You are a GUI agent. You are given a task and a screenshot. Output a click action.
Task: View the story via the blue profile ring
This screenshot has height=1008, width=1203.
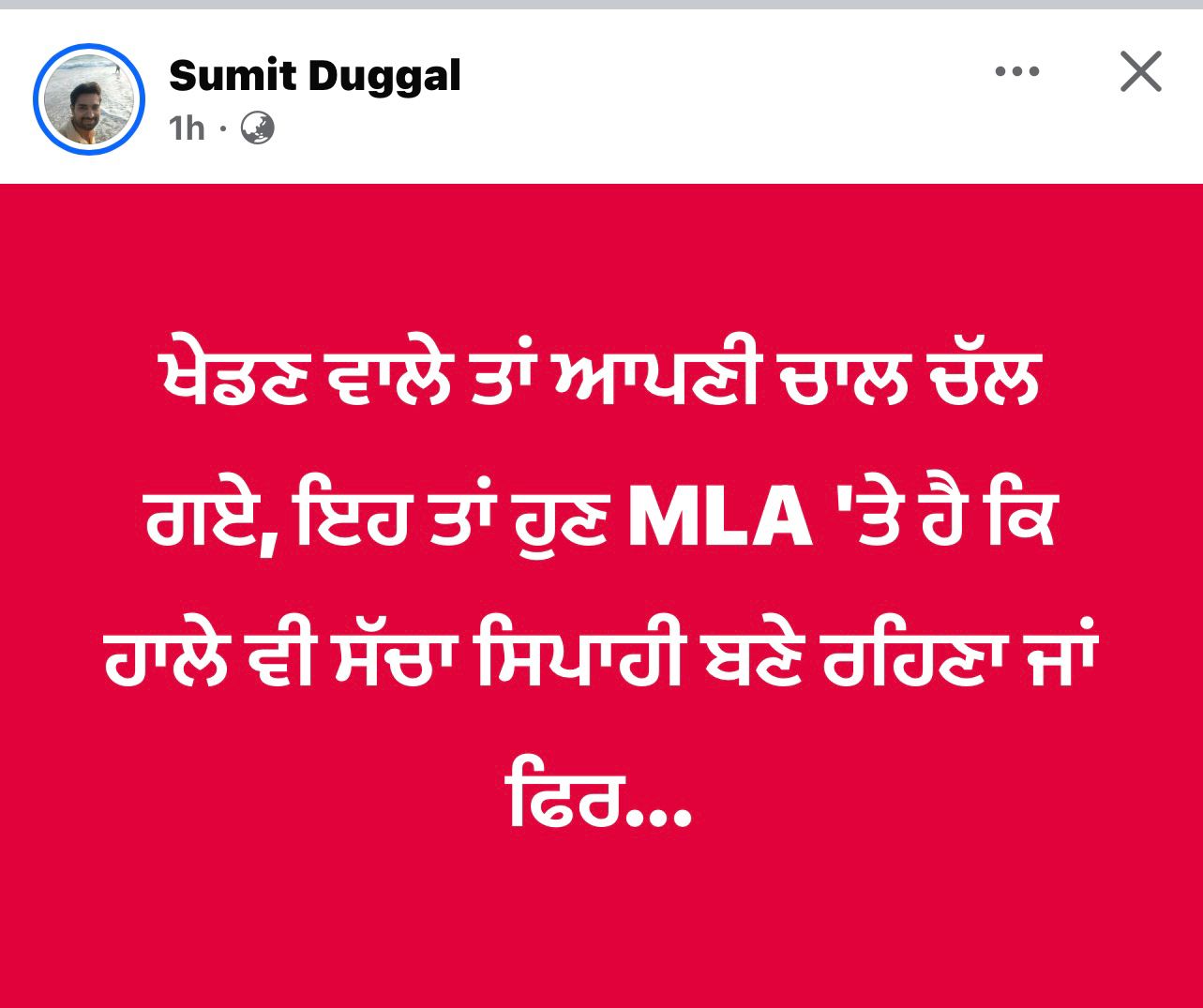click(x=89, y=99)
